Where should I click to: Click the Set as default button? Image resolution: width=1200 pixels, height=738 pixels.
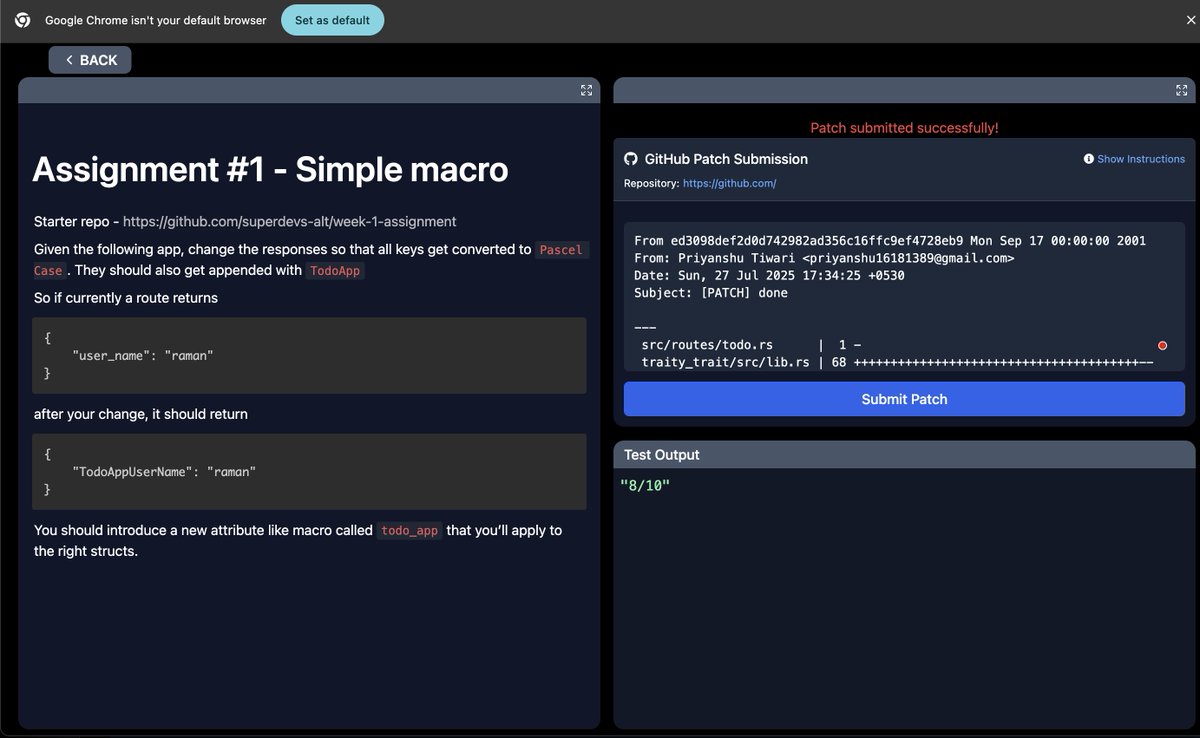332,20
